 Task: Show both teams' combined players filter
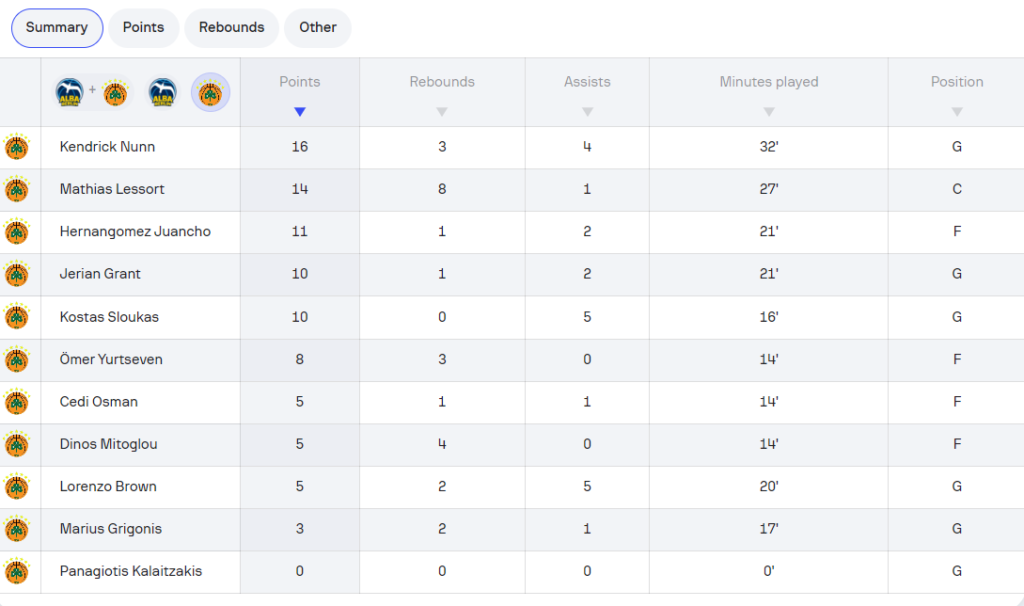(x=93, y=93)
